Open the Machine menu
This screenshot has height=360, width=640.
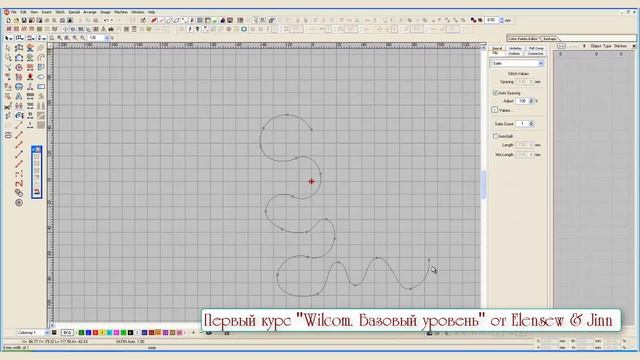click(x=121, y=12)
